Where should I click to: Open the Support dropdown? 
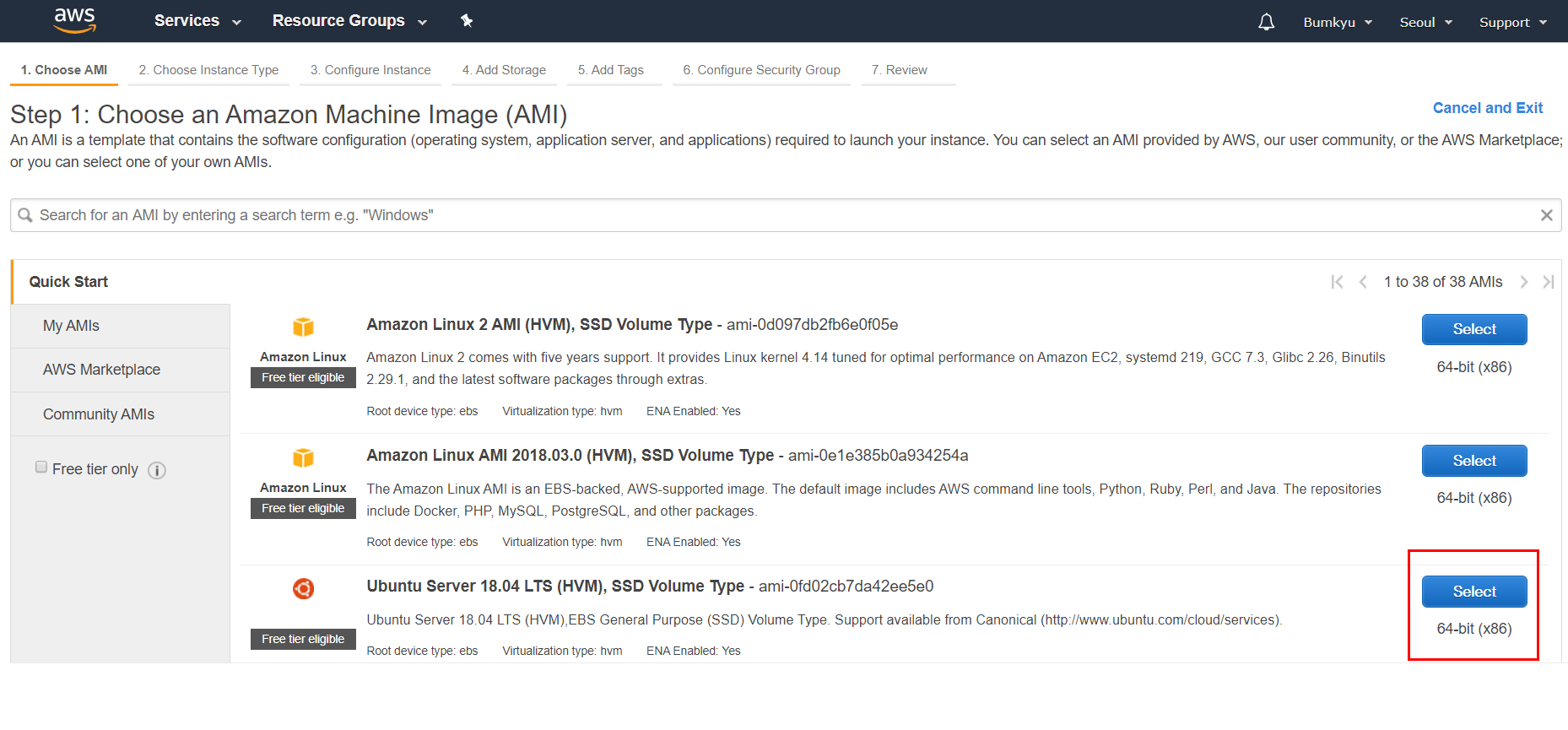[1513, 22]
